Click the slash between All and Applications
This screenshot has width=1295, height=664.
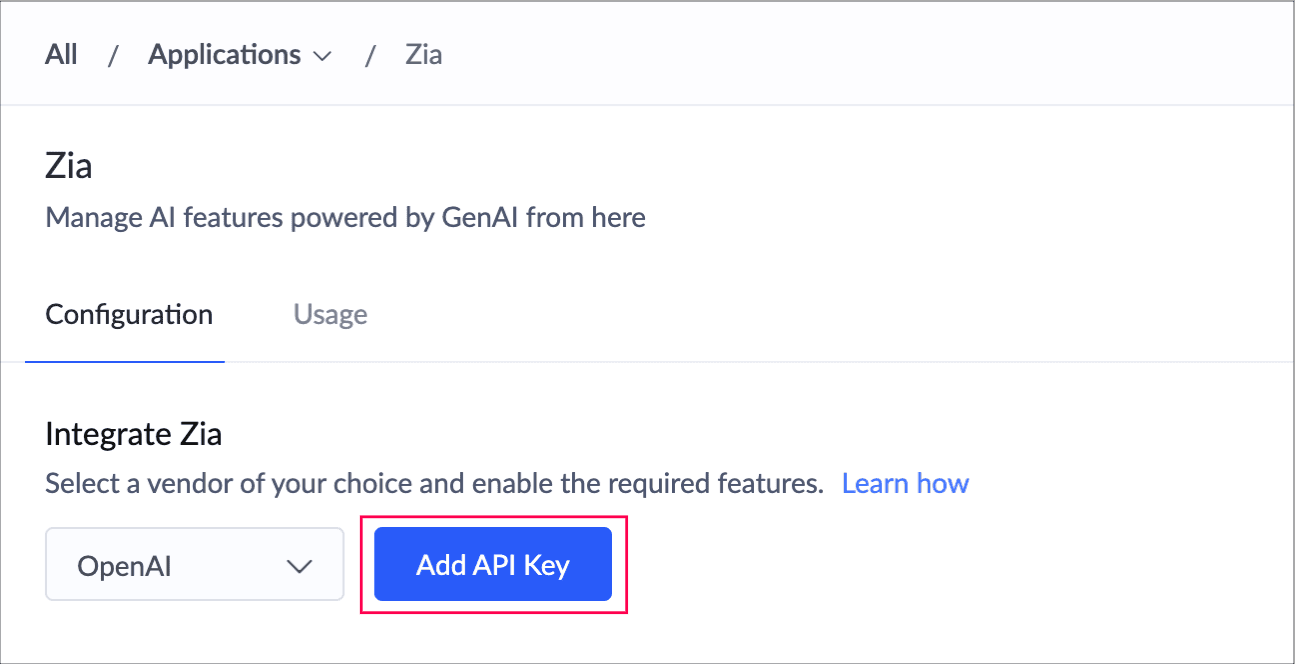113,56
